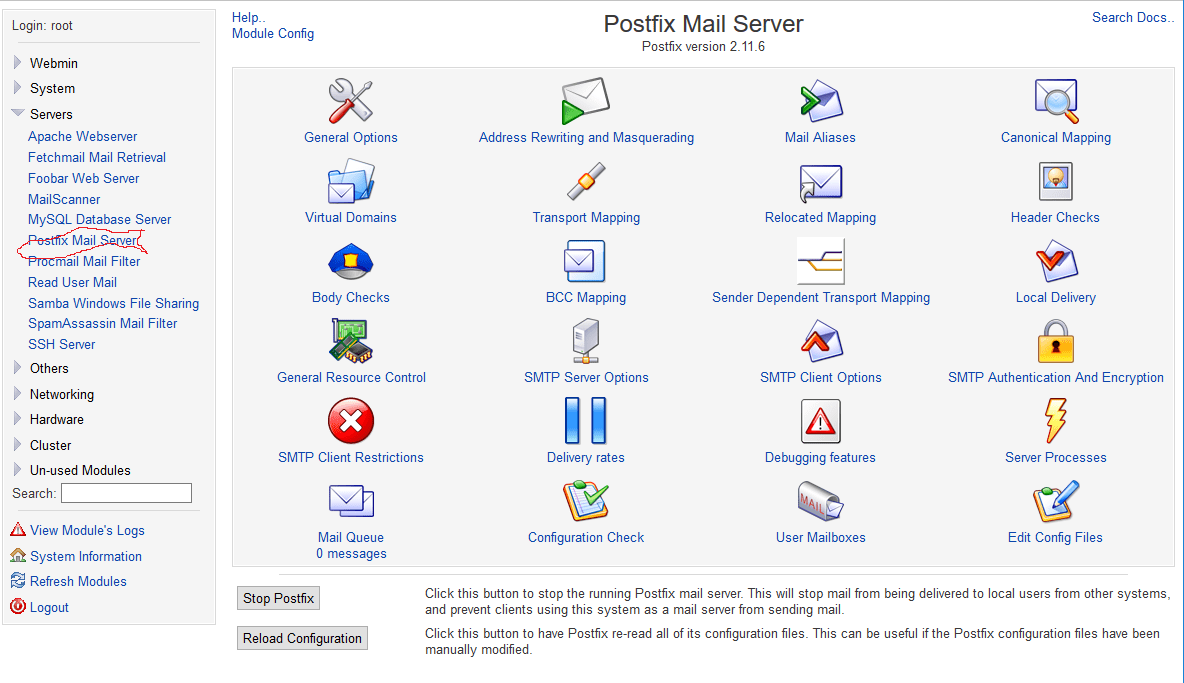Collapse the Servers category arrow
The height and width of the screenshot is (683, 1184).
[17, 113]
